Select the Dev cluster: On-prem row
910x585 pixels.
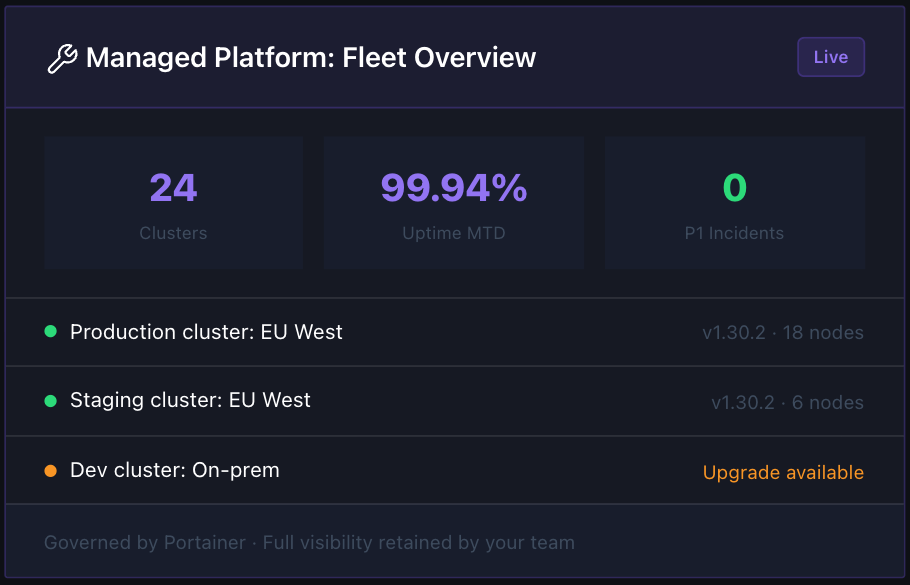[x=454, y=470]
